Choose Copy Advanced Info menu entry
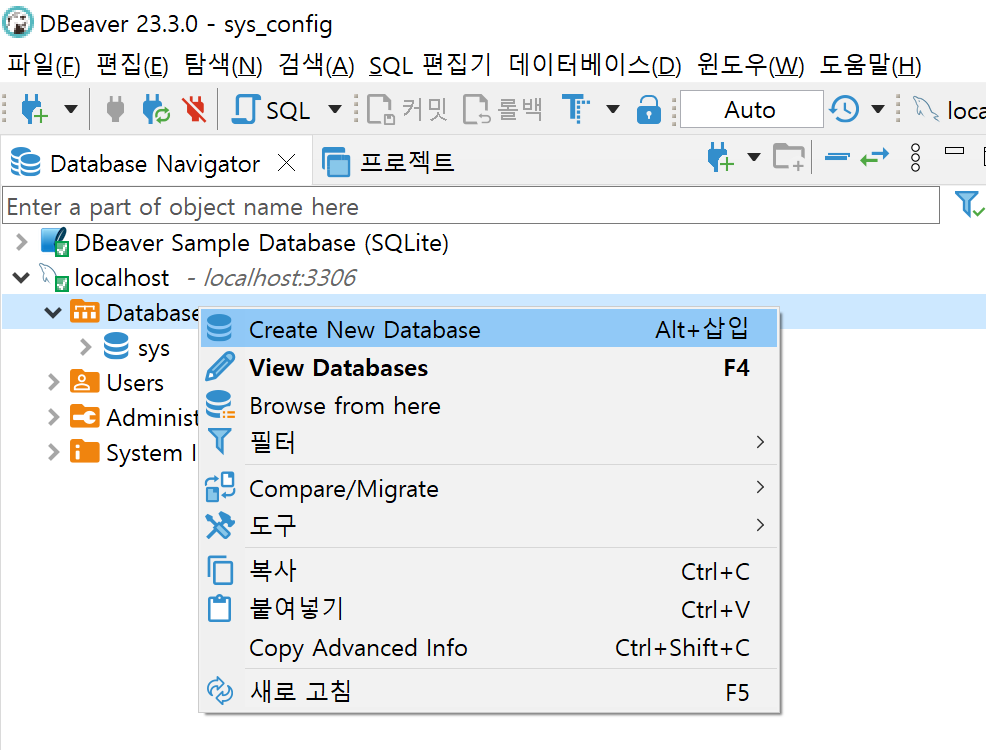Image resolution: width=986 pixels, height=750 pixels. click(489, 648)
